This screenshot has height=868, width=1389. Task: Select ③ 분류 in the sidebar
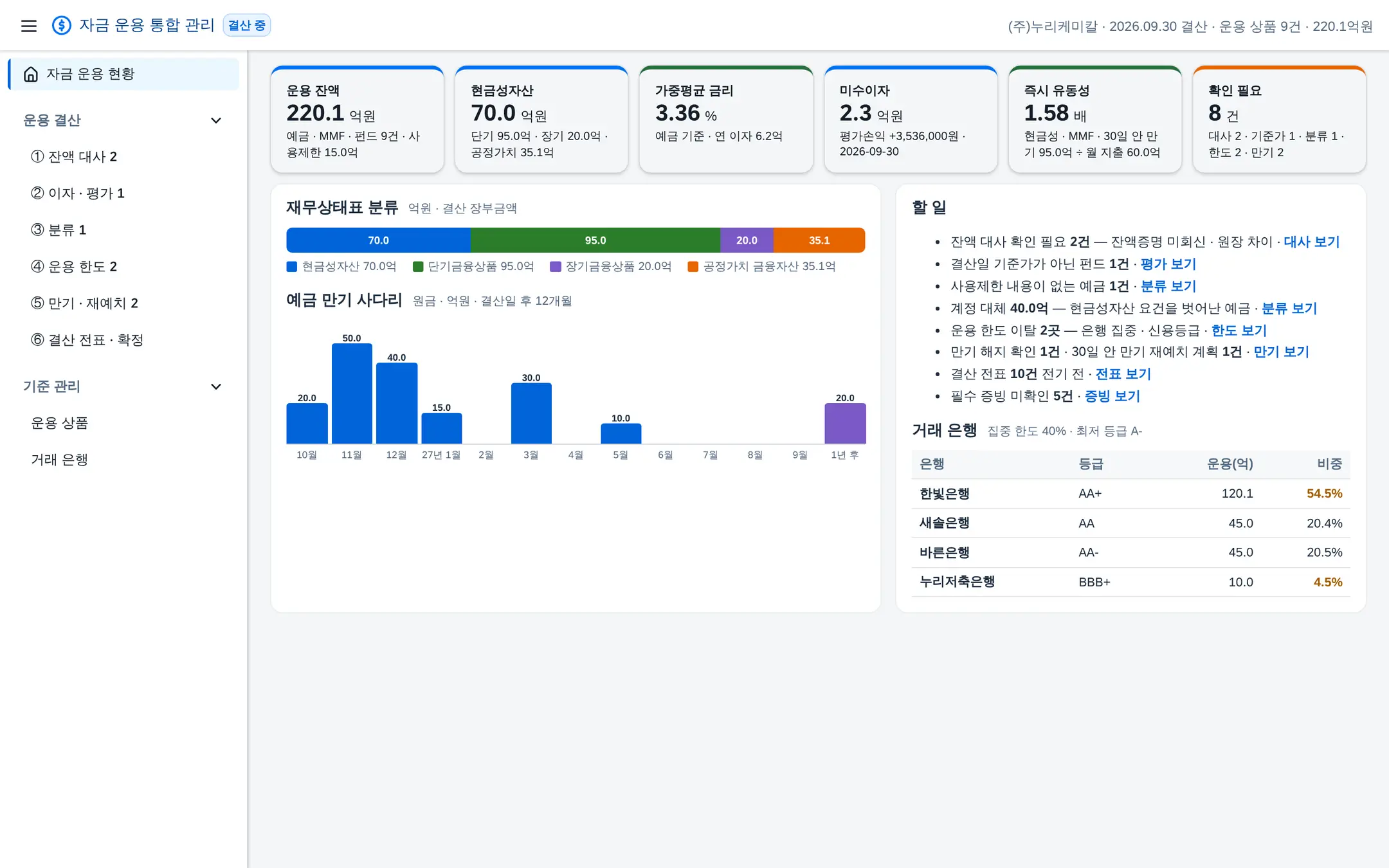point(123,230)
